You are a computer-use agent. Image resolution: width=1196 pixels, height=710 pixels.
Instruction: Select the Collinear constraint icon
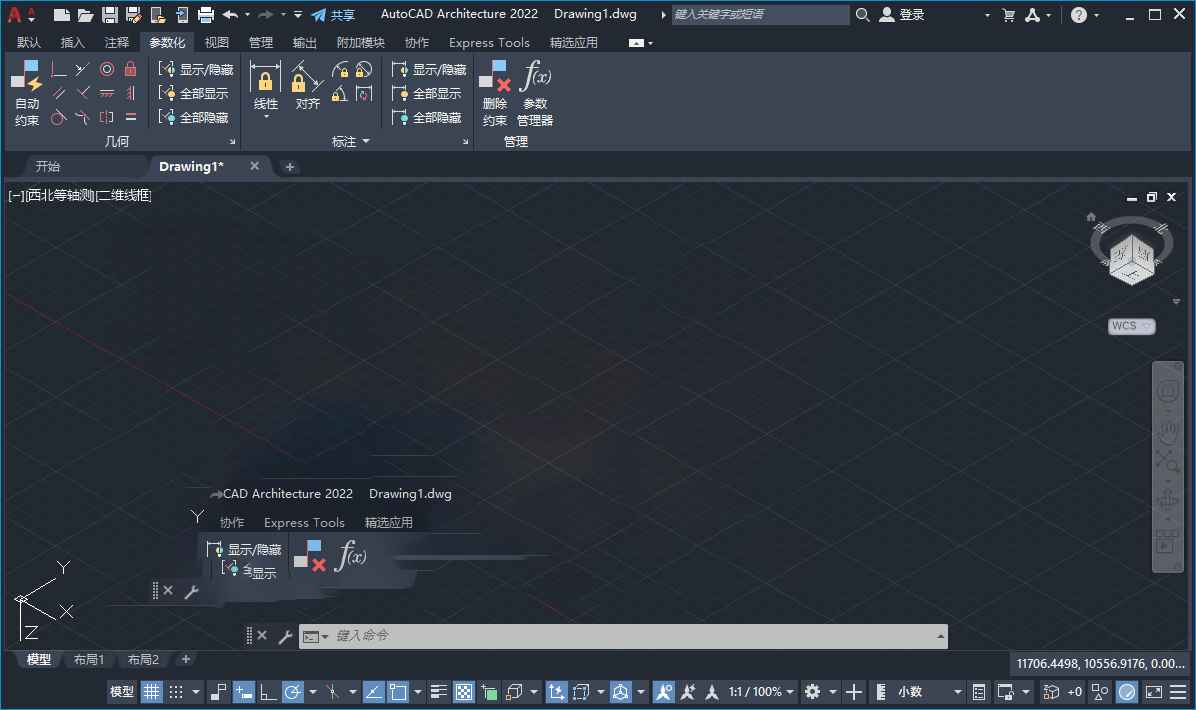coord(82,69)
